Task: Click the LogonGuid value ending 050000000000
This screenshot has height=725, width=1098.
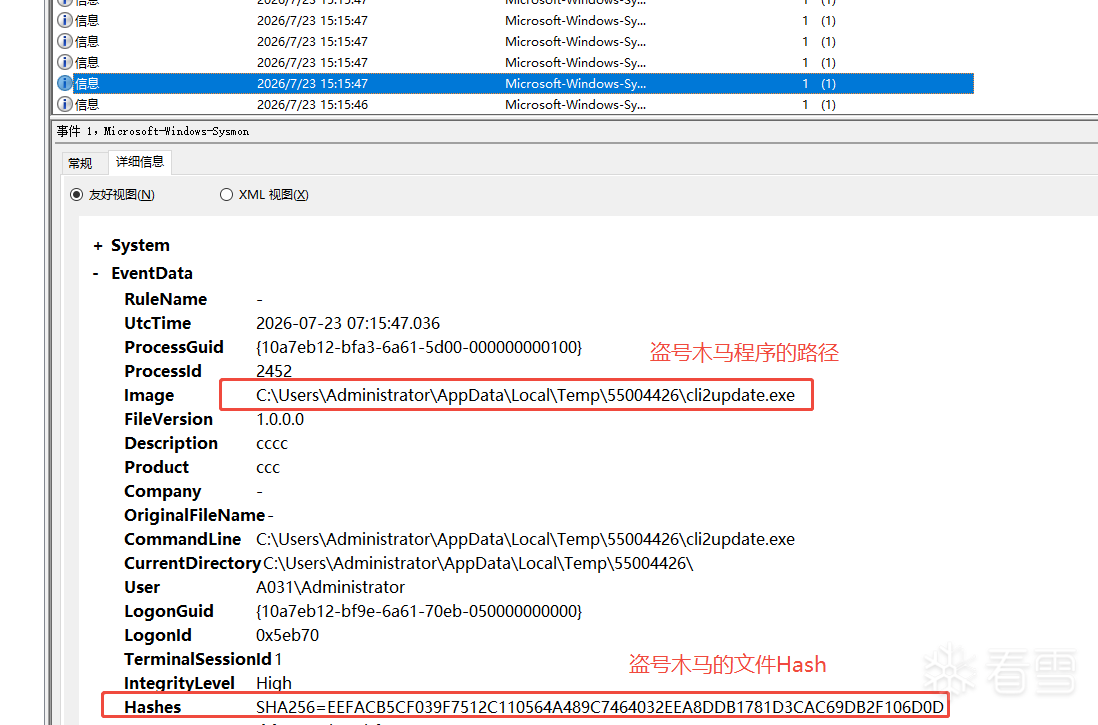Action: tap(419, 611)
